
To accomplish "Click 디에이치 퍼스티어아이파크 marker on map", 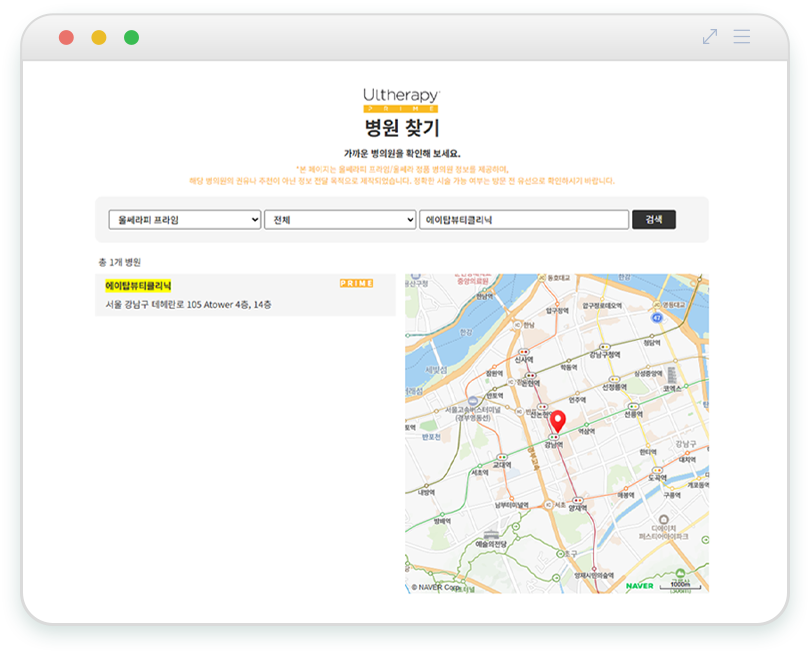I will (664, 519).
